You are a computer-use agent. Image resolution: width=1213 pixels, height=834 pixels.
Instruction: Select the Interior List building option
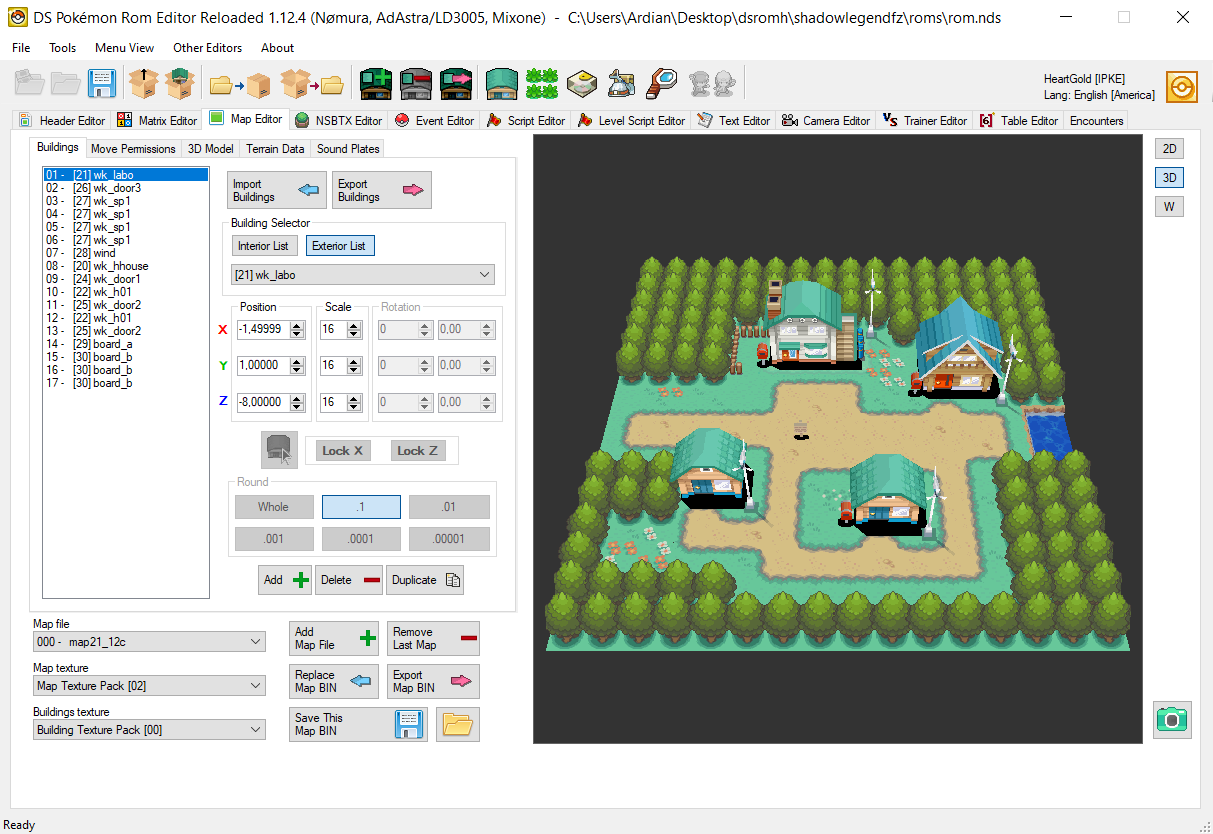pyautogui.click(x=263, y=246)
